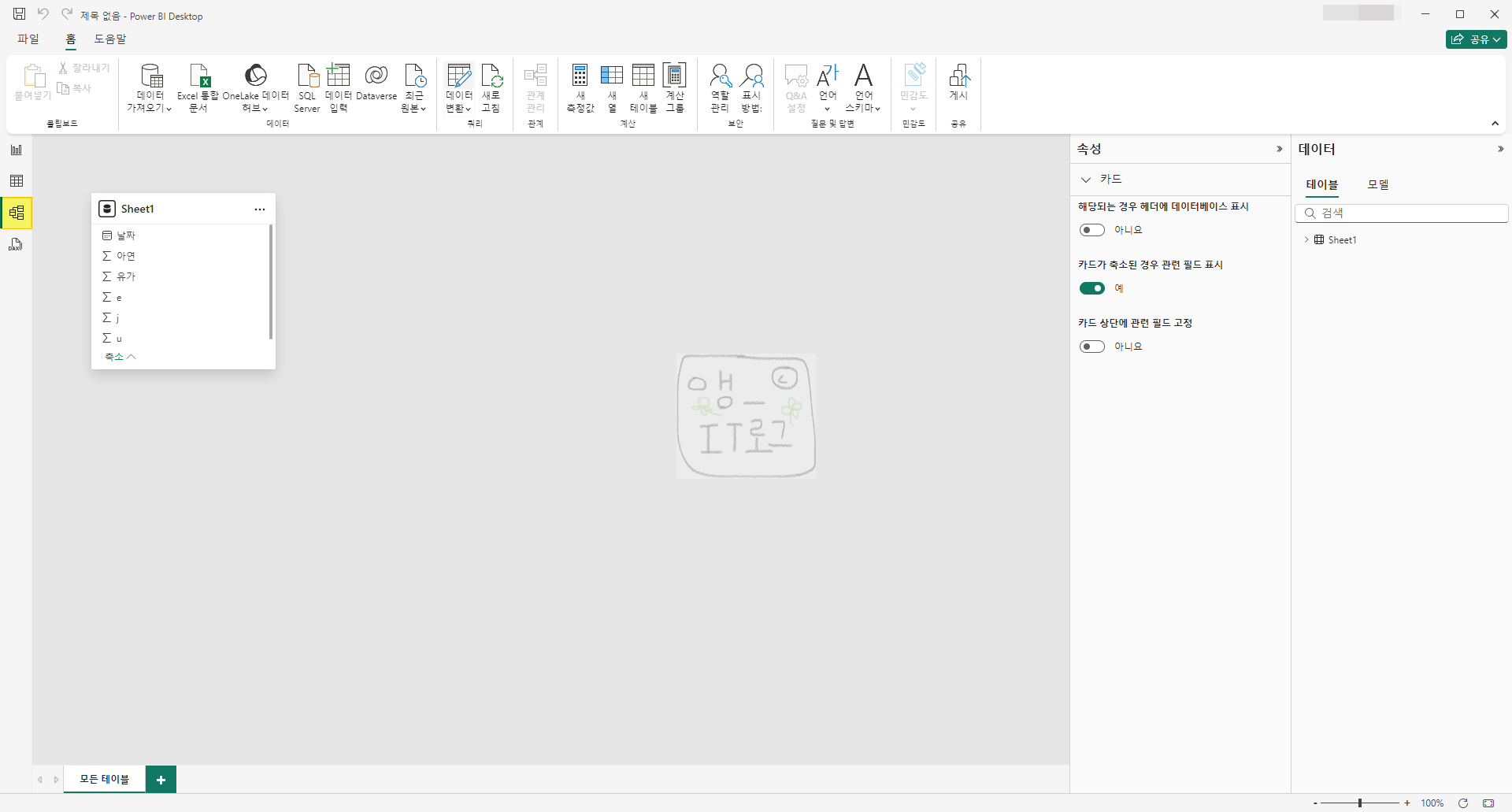Collapse the 데이터 (Data) pane
Viewport: 1512px width, 812px height.
point(1500,149)
